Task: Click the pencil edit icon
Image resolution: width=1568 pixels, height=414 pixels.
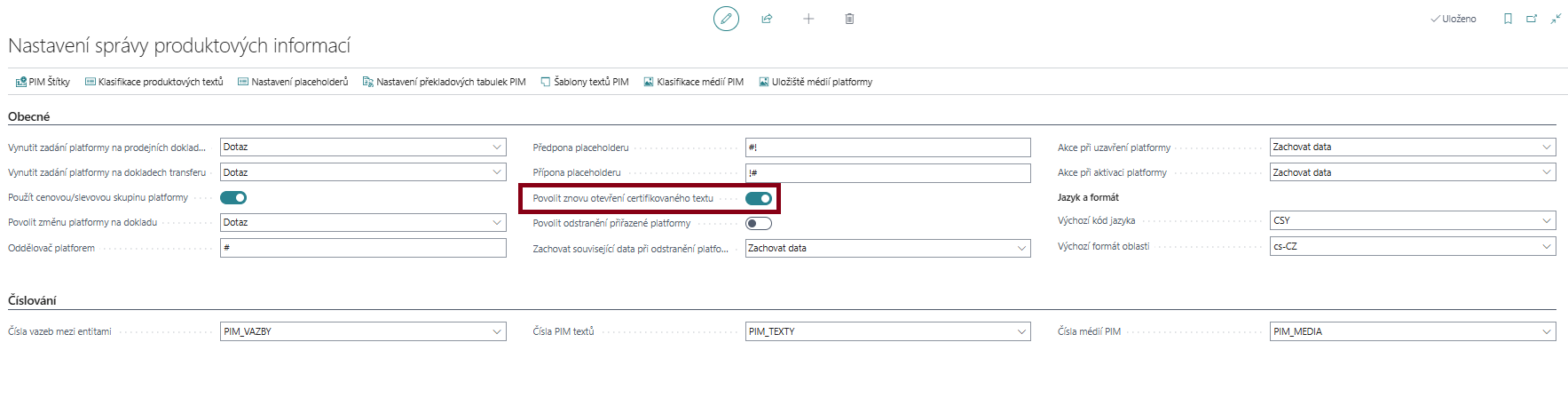Action: (x=726, y=19)
